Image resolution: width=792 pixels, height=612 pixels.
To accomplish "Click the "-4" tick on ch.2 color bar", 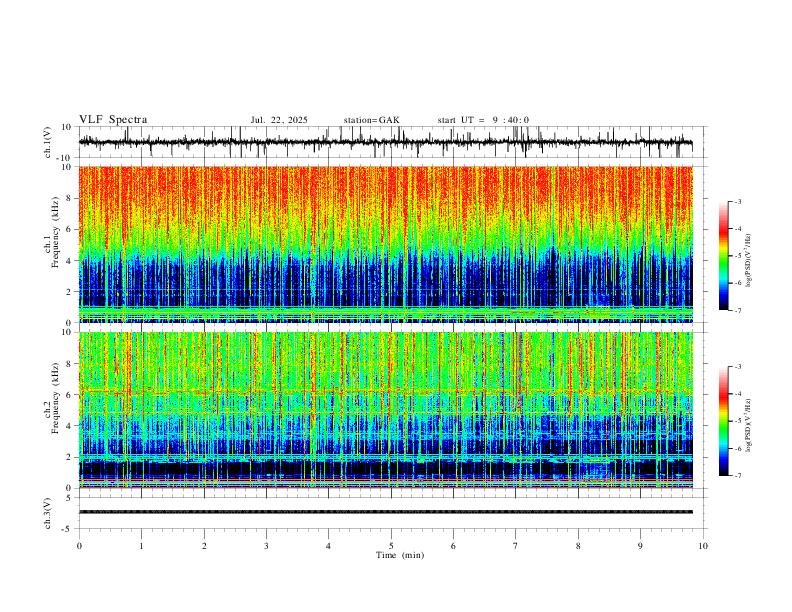I will pos(738,394).
